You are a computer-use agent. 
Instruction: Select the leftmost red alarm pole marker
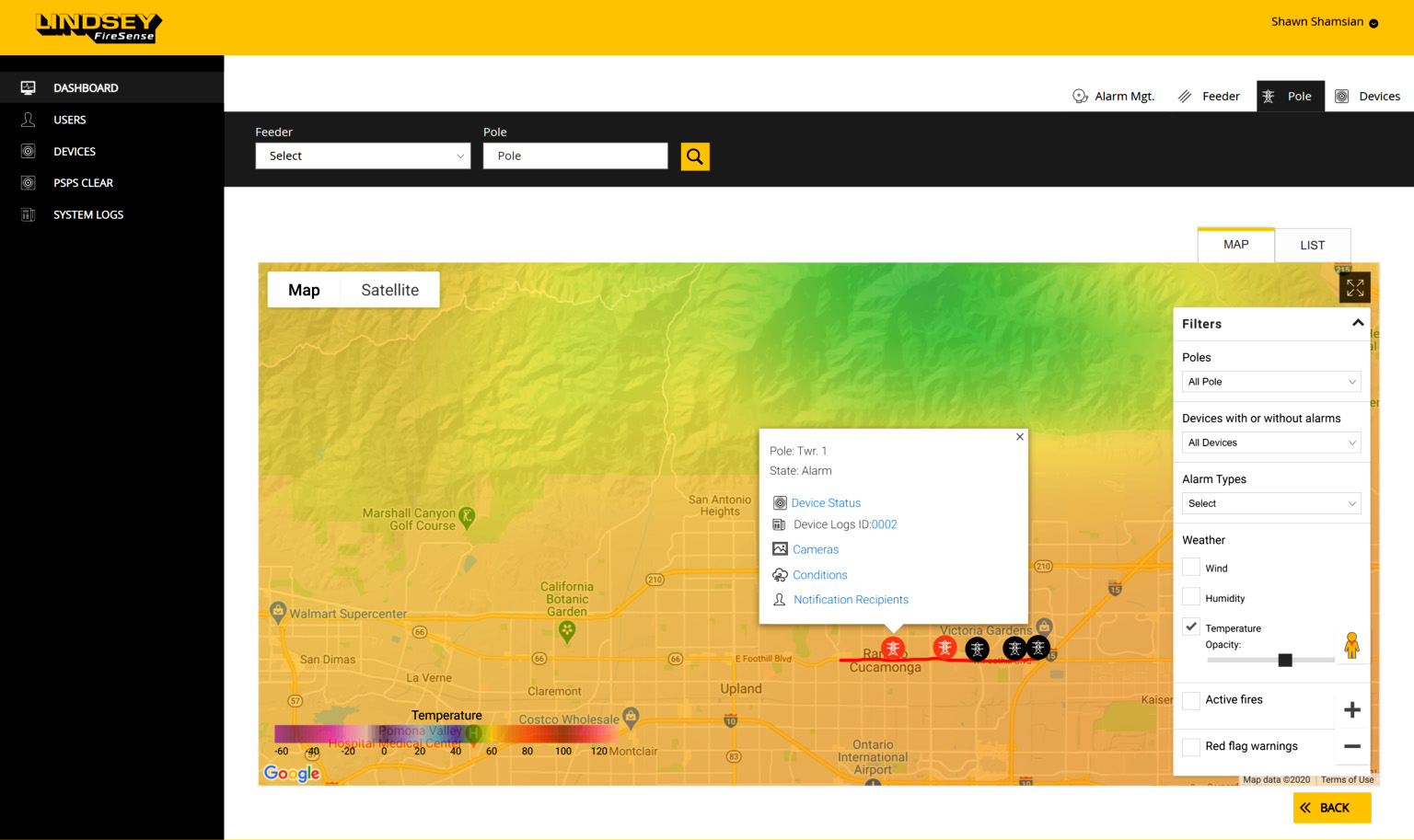892,649
